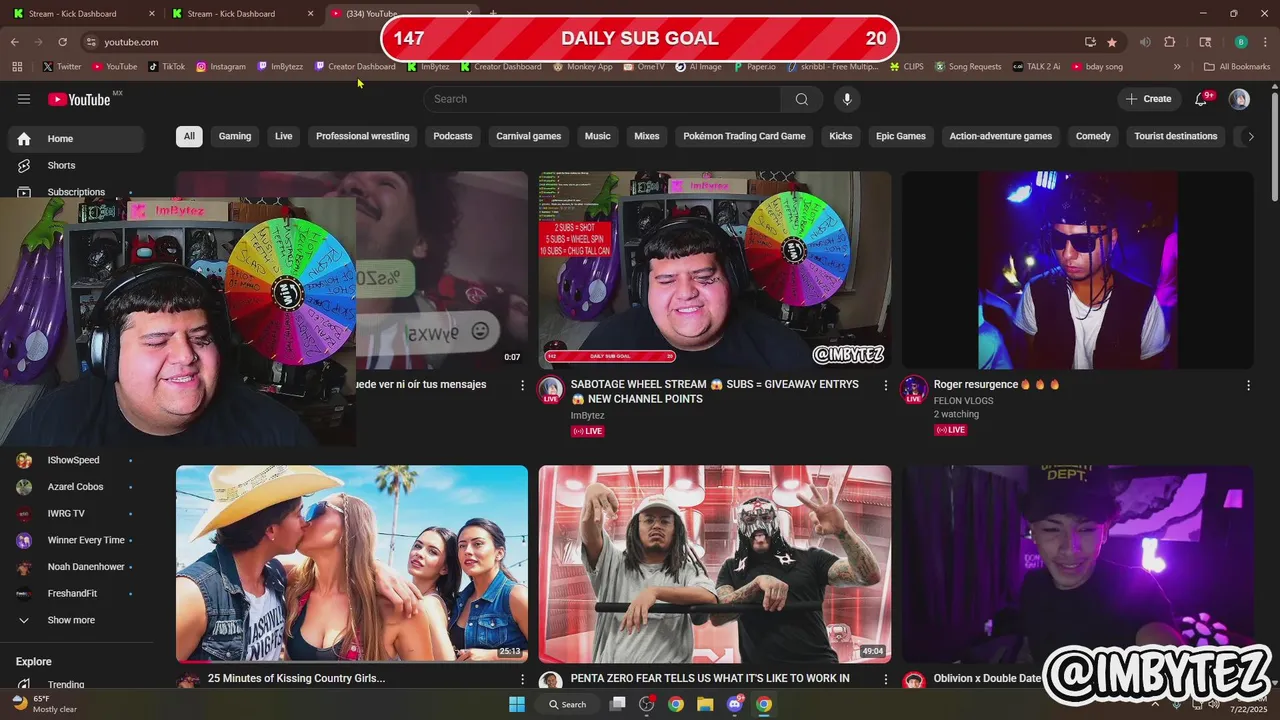The image size is (1280, 720).
Task: Open the YouTube account avatar menu
Action: 1239,99
